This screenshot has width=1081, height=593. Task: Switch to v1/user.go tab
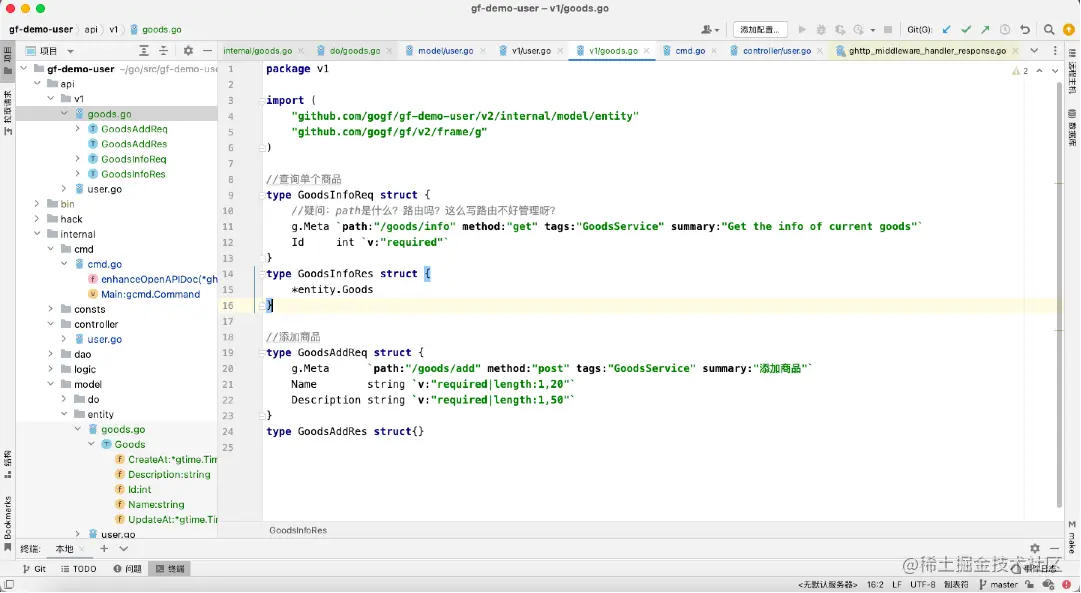(x=531, y=51)
